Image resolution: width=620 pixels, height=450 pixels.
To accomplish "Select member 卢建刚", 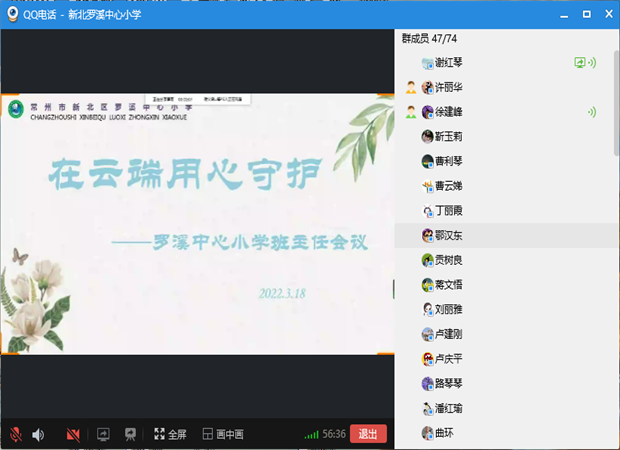I will coord(506,334).
